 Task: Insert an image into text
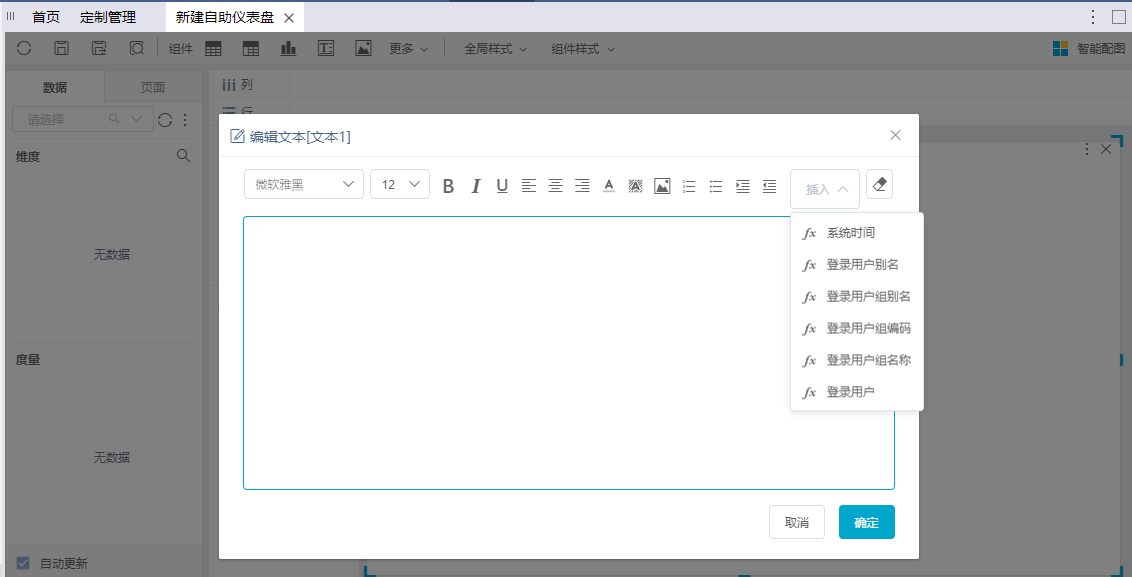pos(662,186)
